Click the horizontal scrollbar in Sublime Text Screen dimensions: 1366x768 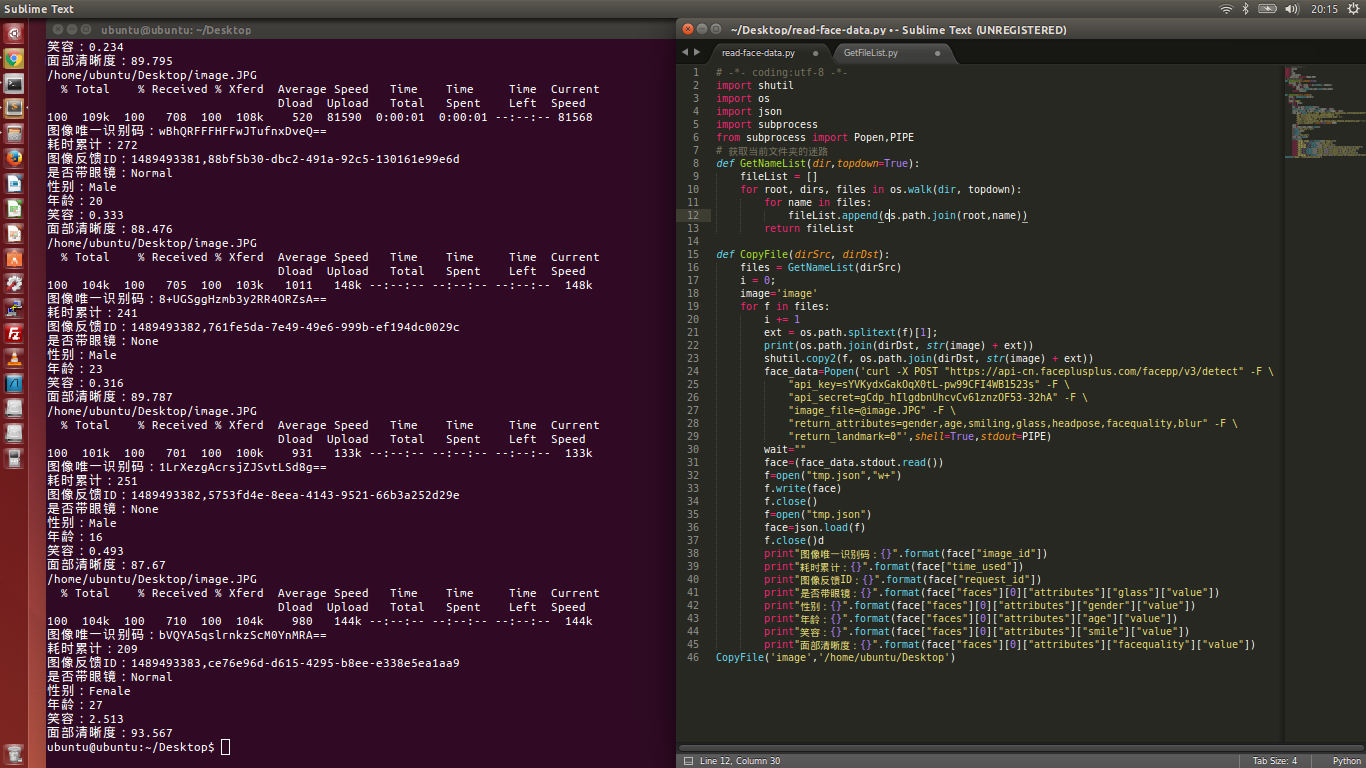[x=1020, y=748]
